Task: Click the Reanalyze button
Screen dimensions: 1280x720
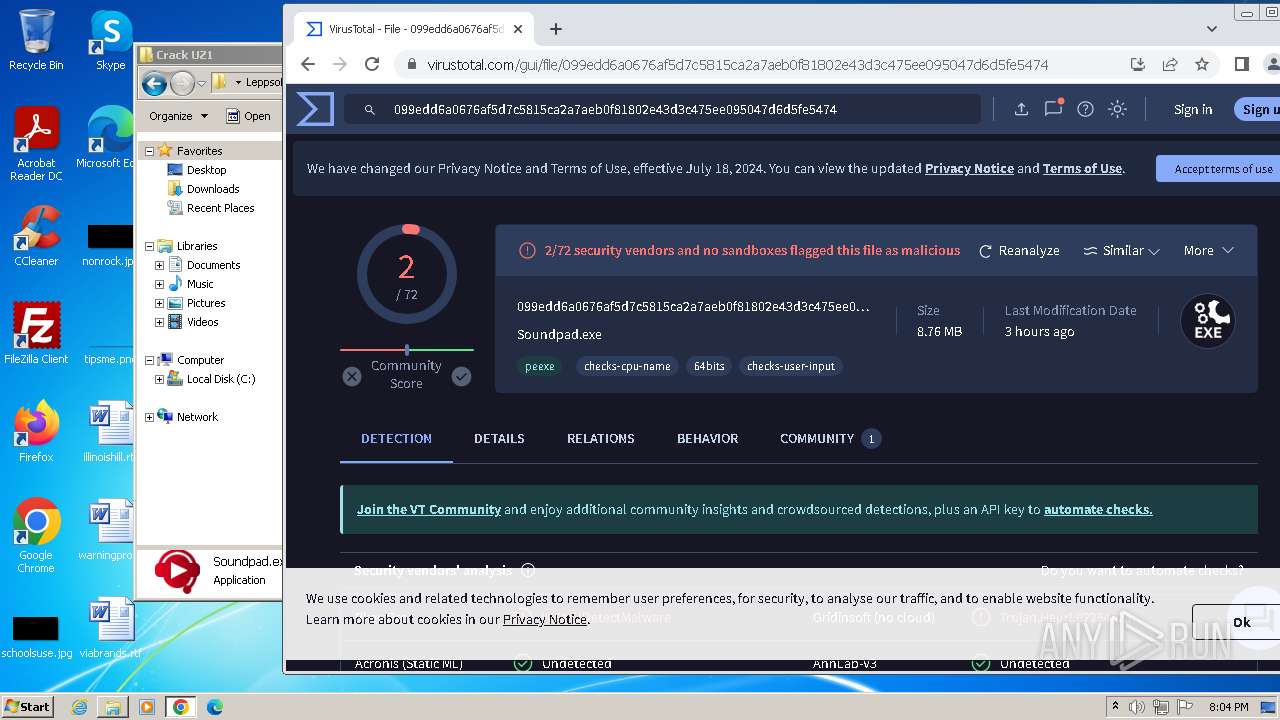Action: click(1018, 251)
